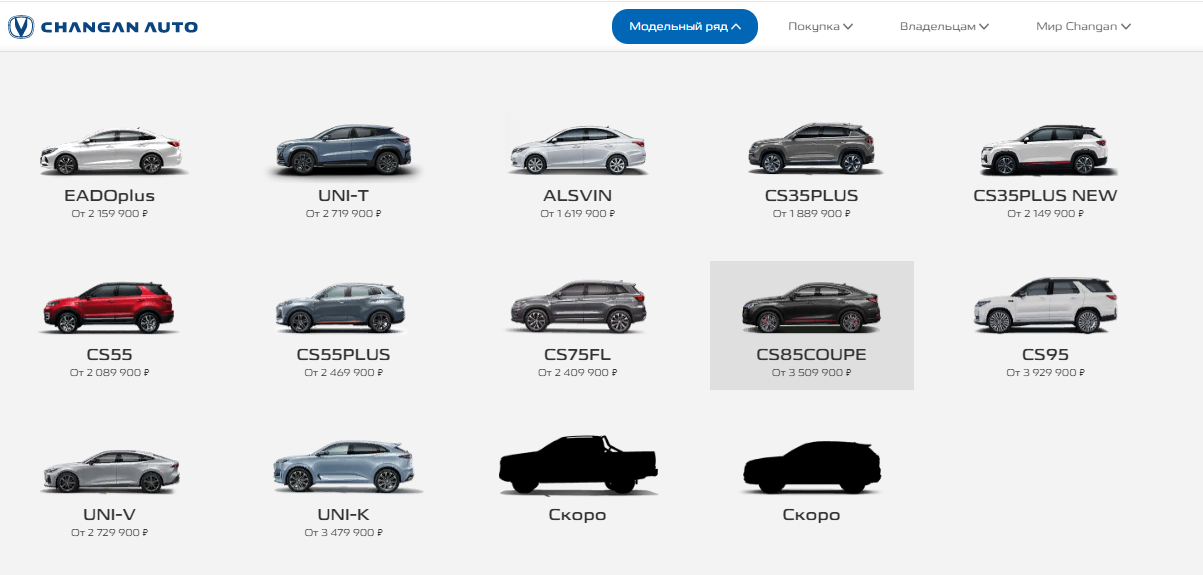
Task: Click the UNI-K model name
Action: point(344,515)
